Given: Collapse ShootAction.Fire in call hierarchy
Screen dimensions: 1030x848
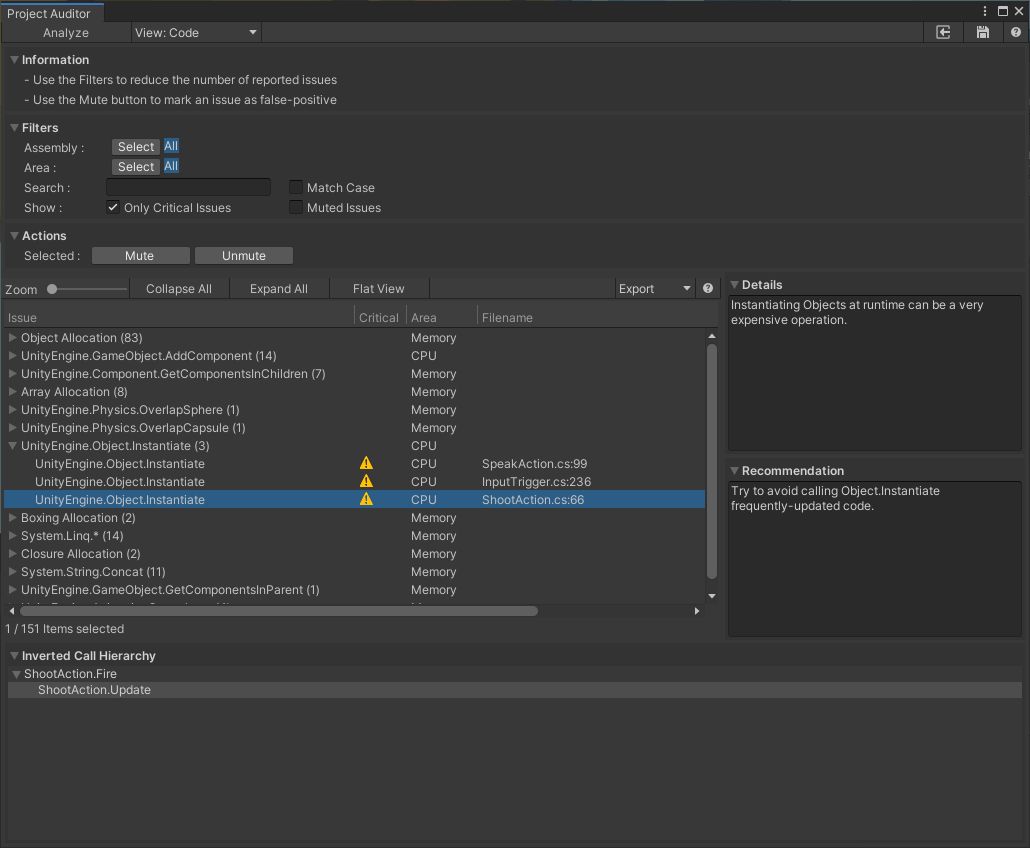Looking at the screenshot, I should [16, 674].
